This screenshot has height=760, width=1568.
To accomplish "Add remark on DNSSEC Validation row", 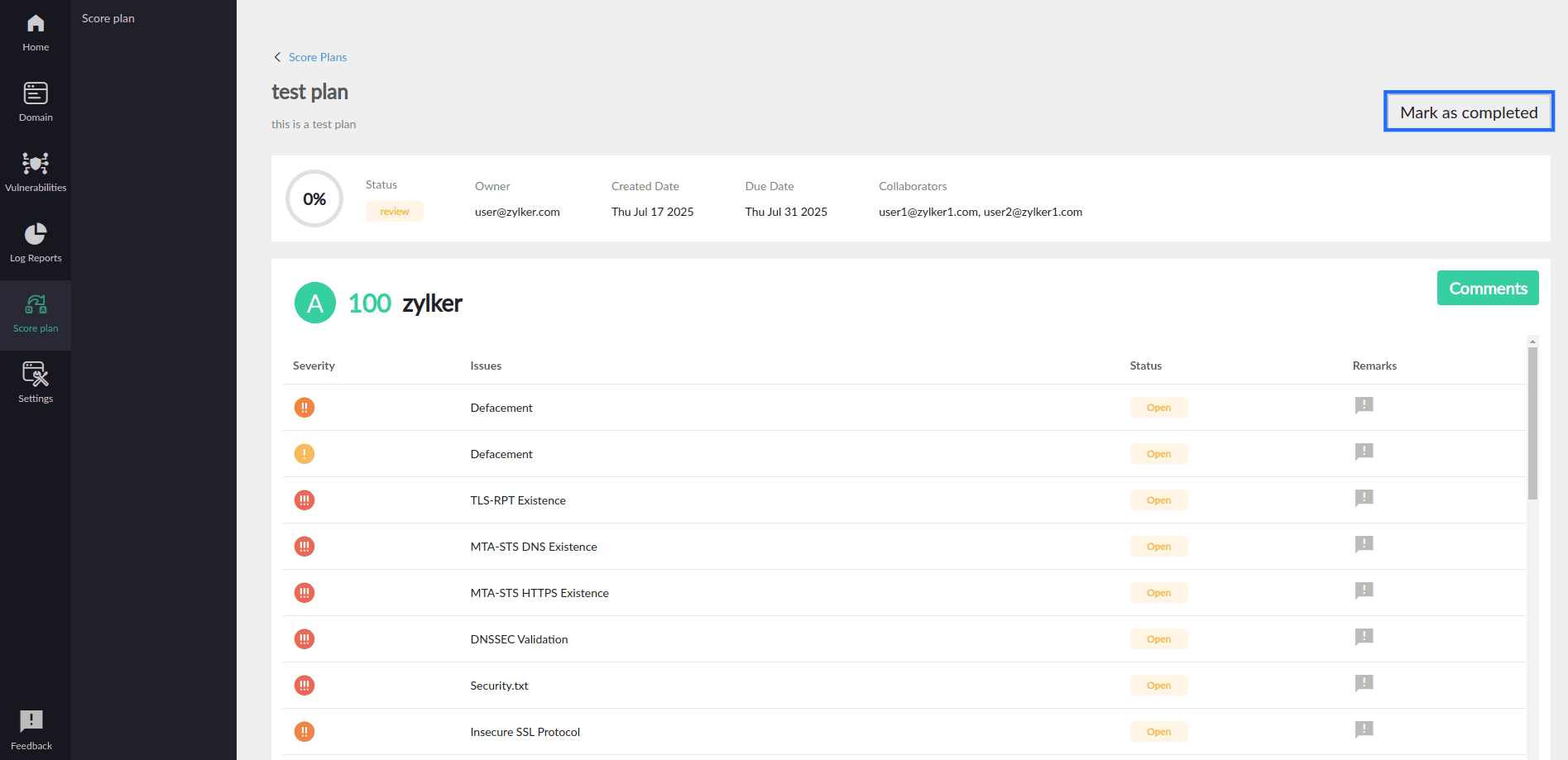I will click(x=1364, y=637).
